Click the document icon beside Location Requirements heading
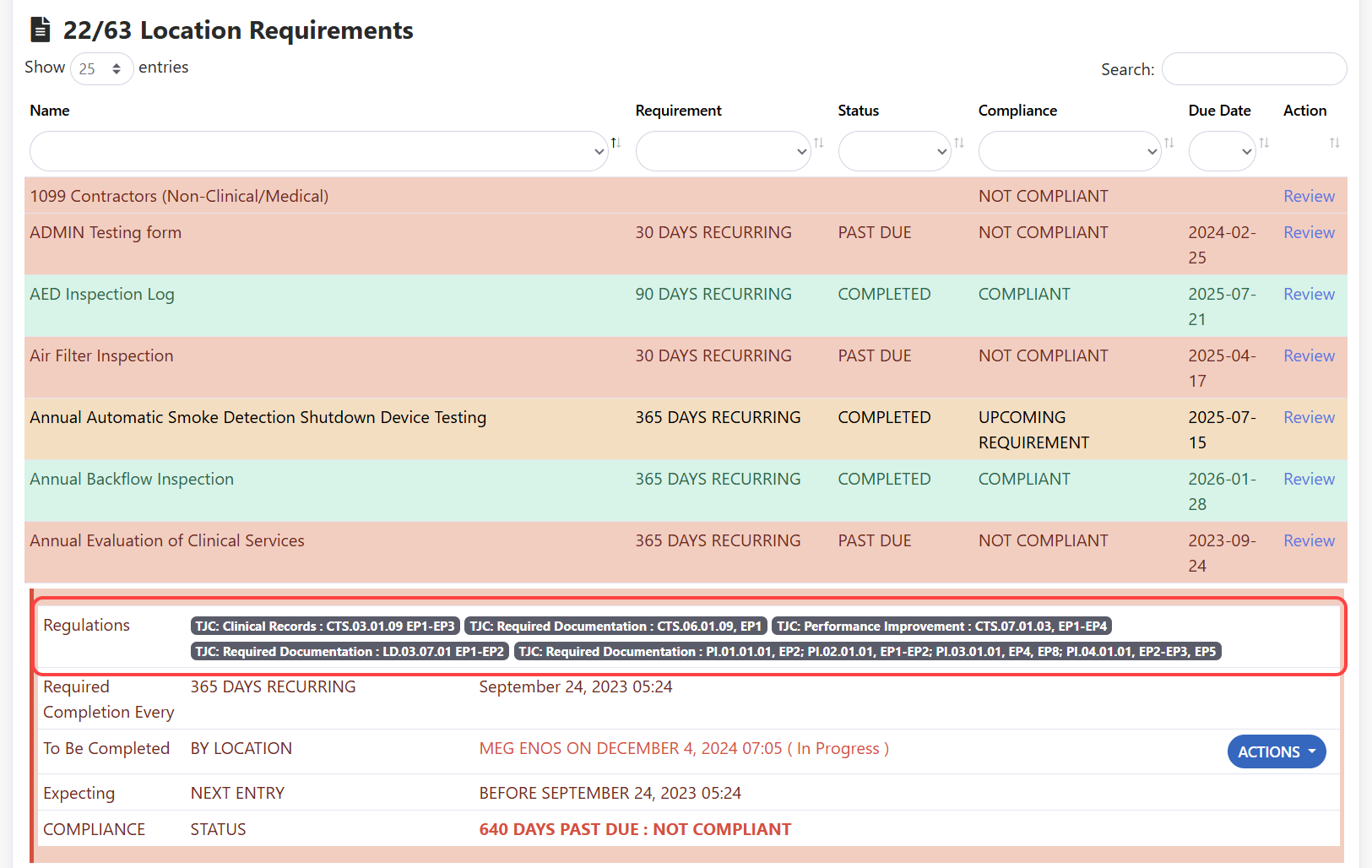This screenshot has height=868, width=1372. 41,30
